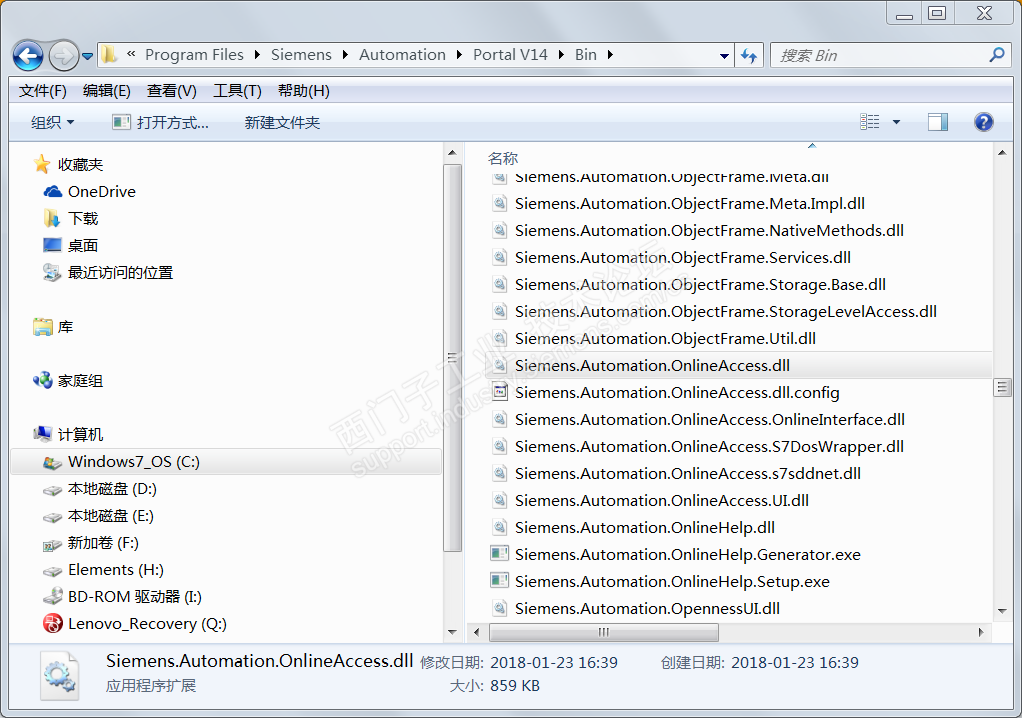Go back with the blue Back arrow

[28, 55]
